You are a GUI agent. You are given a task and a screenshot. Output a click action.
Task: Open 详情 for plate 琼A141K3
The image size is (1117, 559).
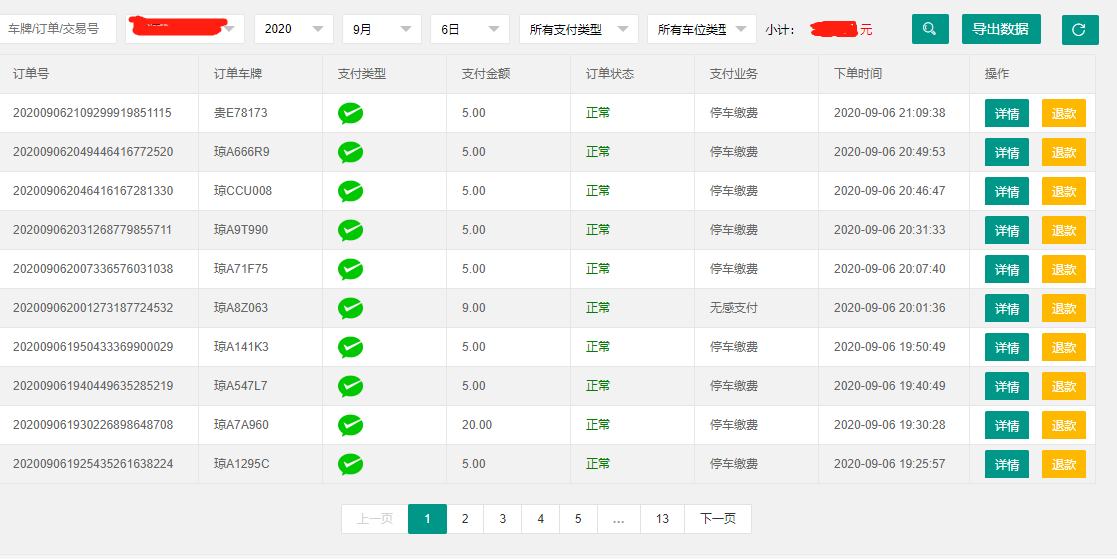coord(1007,348)
